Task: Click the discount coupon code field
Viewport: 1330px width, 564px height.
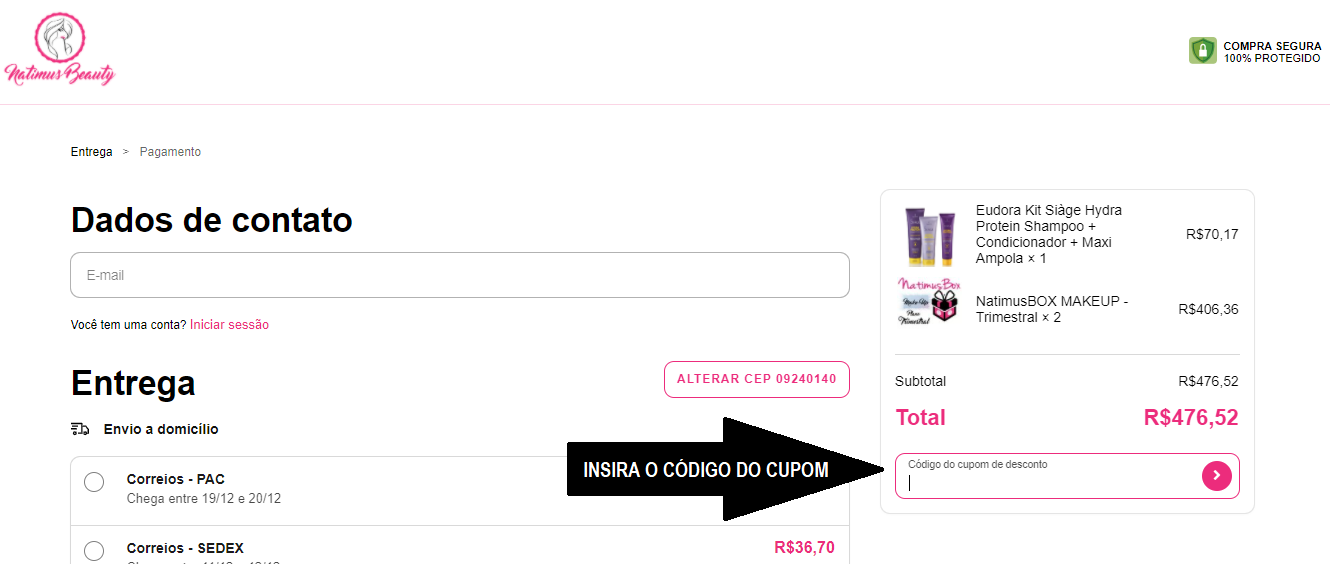Action: tap(1050, 482)
